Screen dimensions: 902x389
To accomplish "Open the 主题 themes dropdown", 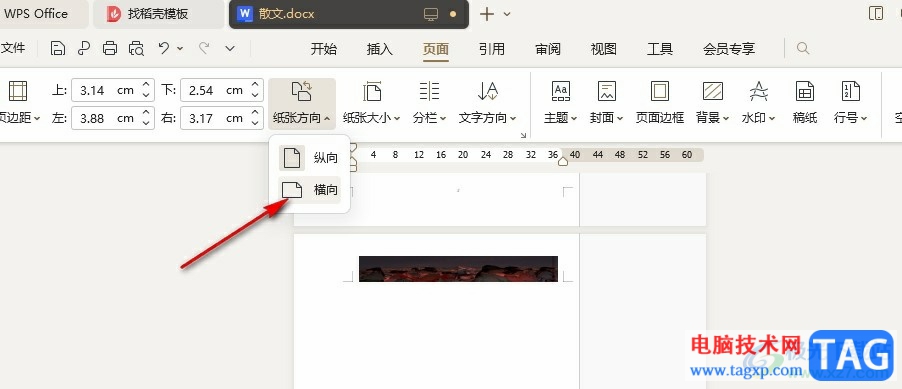I will [560, 104].
